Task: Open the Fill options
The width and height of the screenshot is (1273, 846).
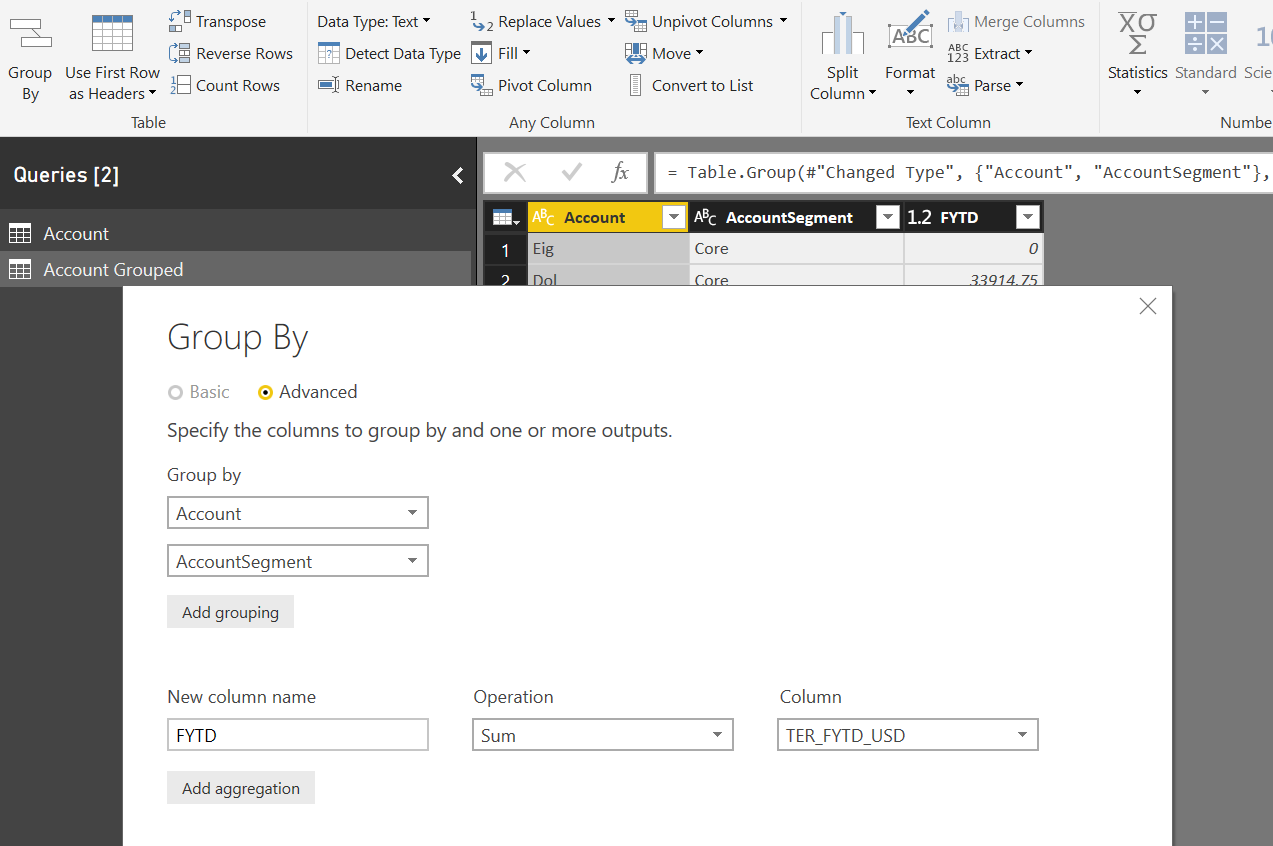Action: (501, 53)
